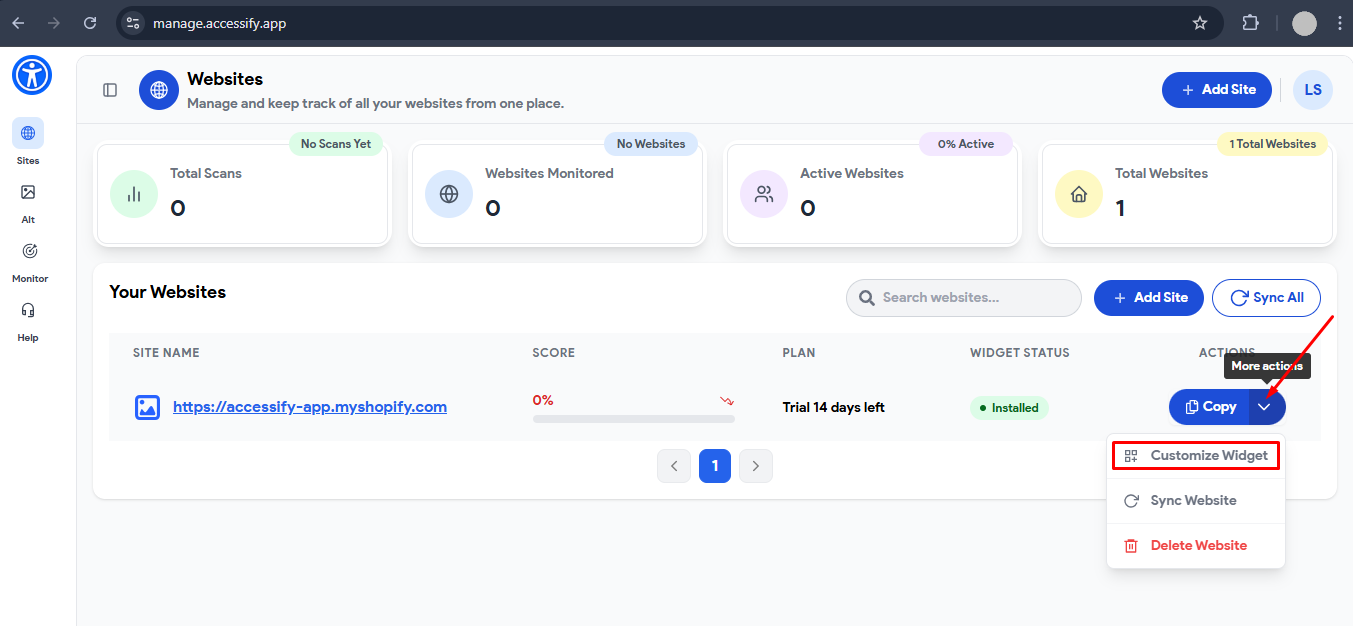Click the 0% score progress bar

point(633,418)
